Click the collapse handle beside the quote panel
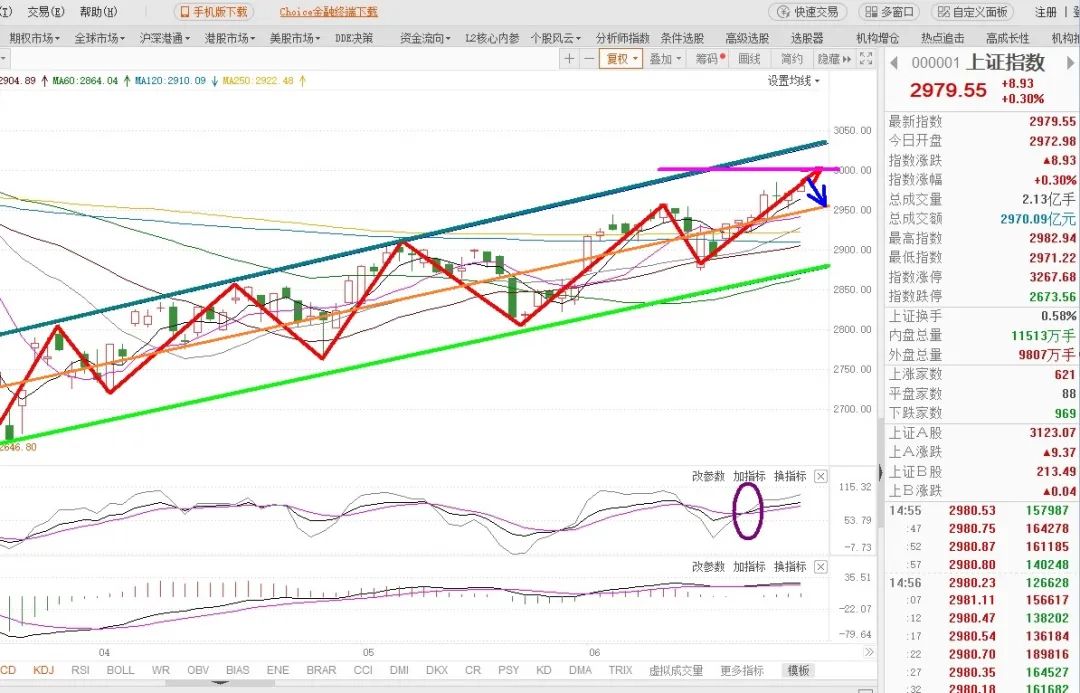The width and height of the screenshot is (1080, 693). 880,473
